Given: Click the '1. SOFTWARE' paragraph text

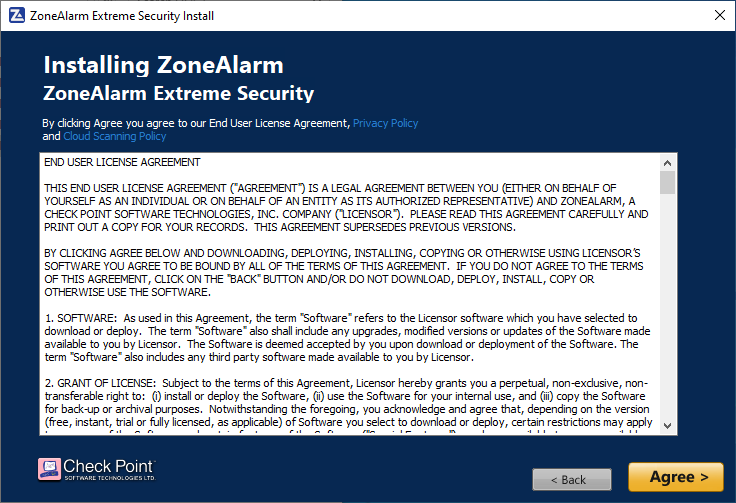Looking at the screenshot, I should coord(347,337).
